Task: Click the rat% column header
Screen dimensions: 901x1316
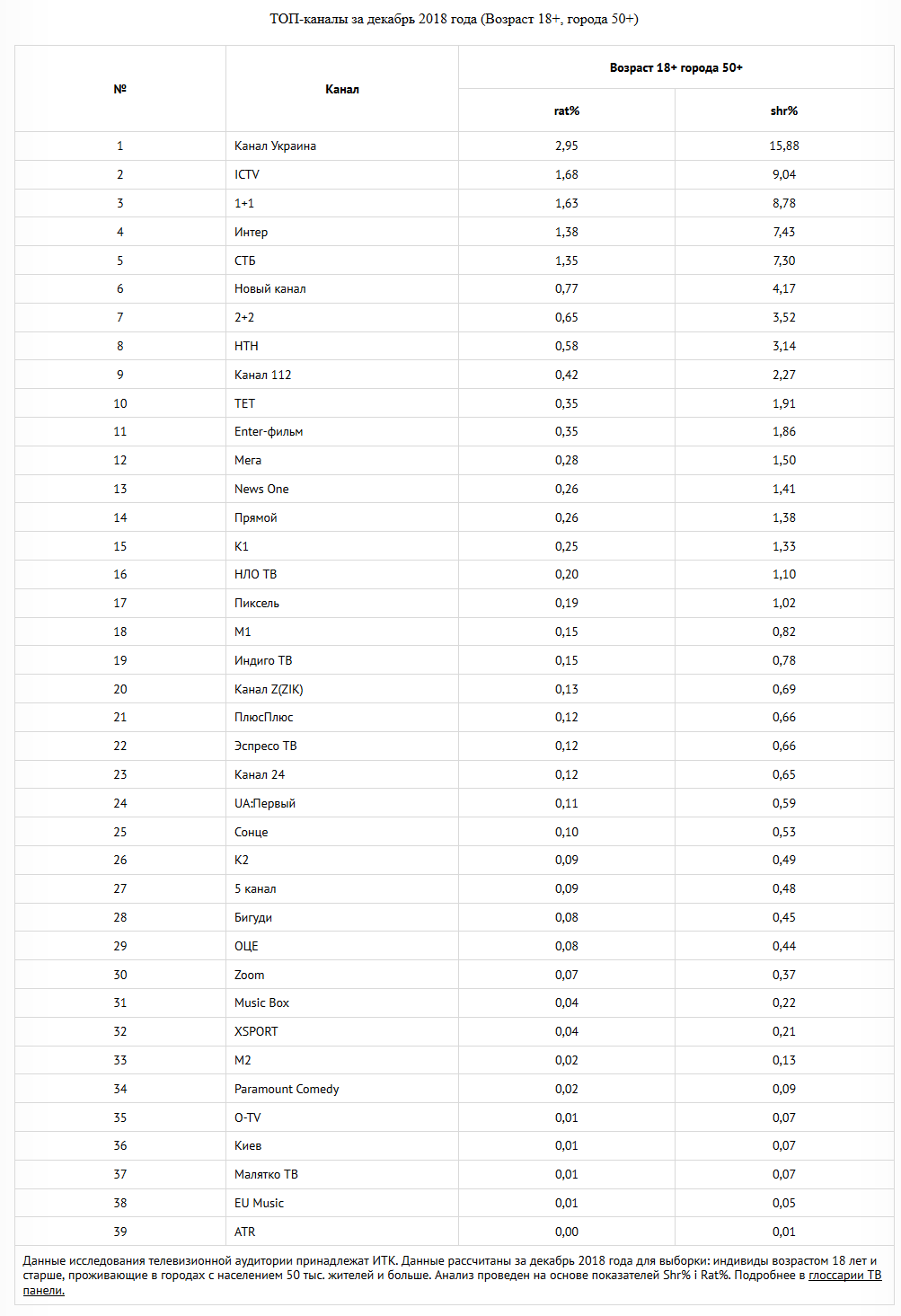Action: tap(567, 110)
